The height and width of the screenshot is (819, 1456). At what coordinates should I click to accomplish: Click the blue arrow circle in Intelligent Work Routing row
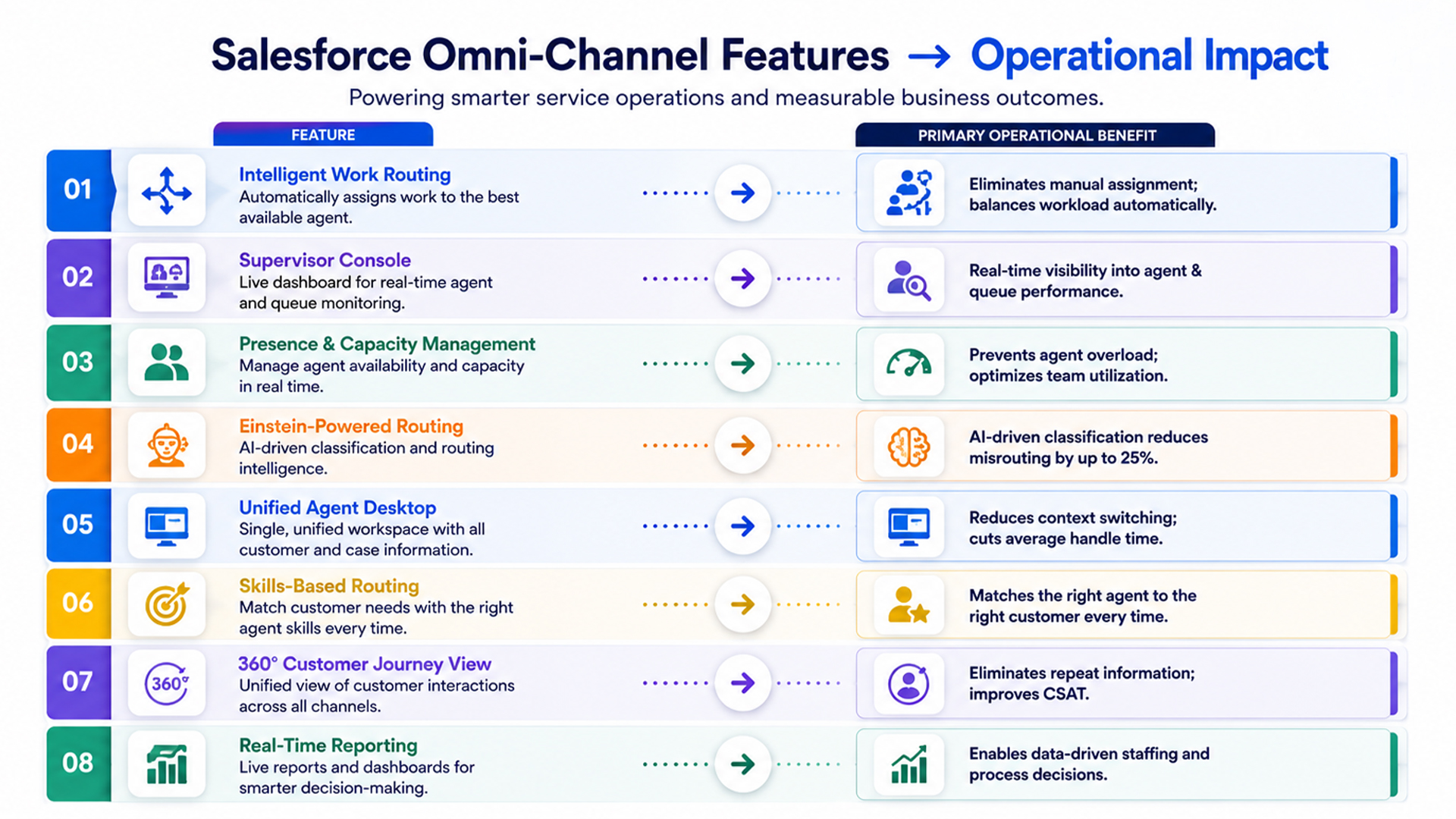[743, 193]
